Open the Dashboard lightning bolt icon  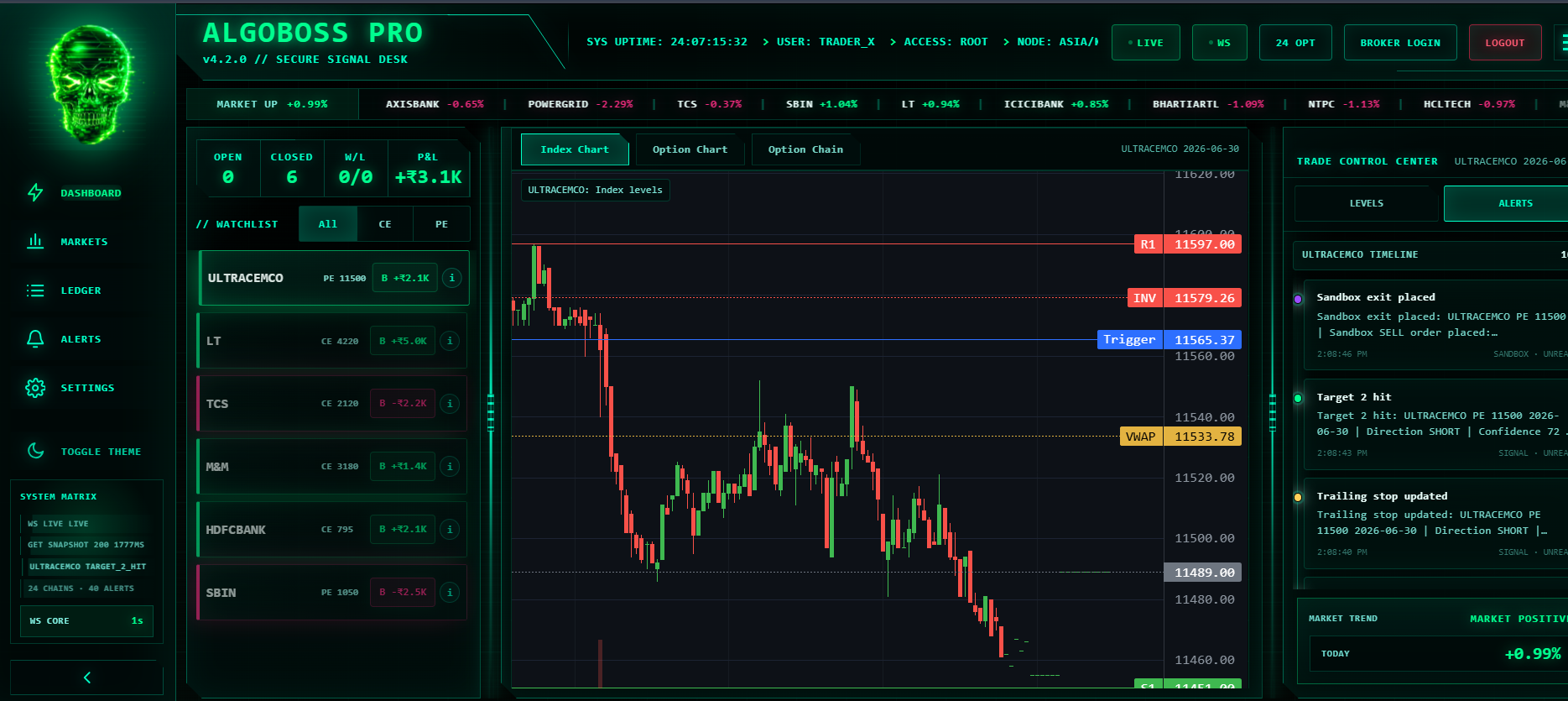pyautogui.click(x=35, y=193)
